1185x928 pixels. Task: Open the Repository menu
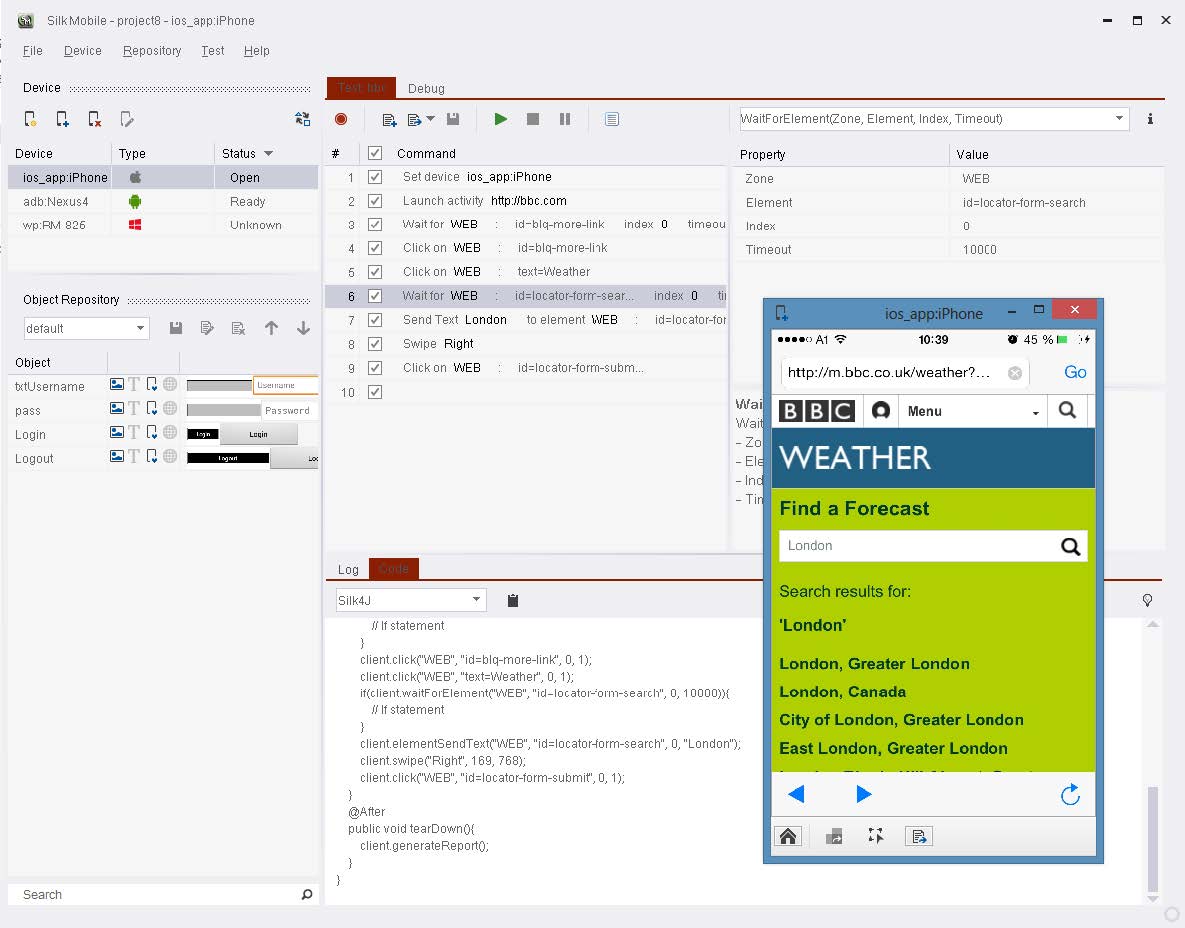152,51
